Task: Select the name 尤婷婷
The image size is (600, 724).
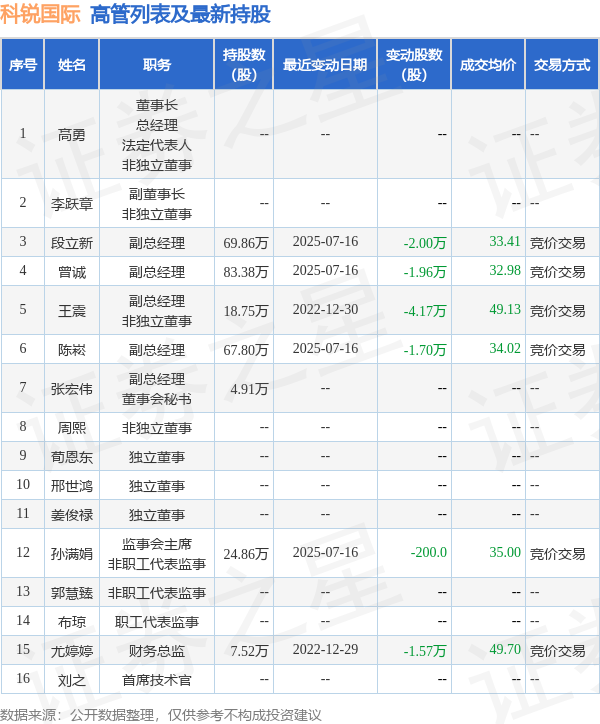Action: [72, 651]
